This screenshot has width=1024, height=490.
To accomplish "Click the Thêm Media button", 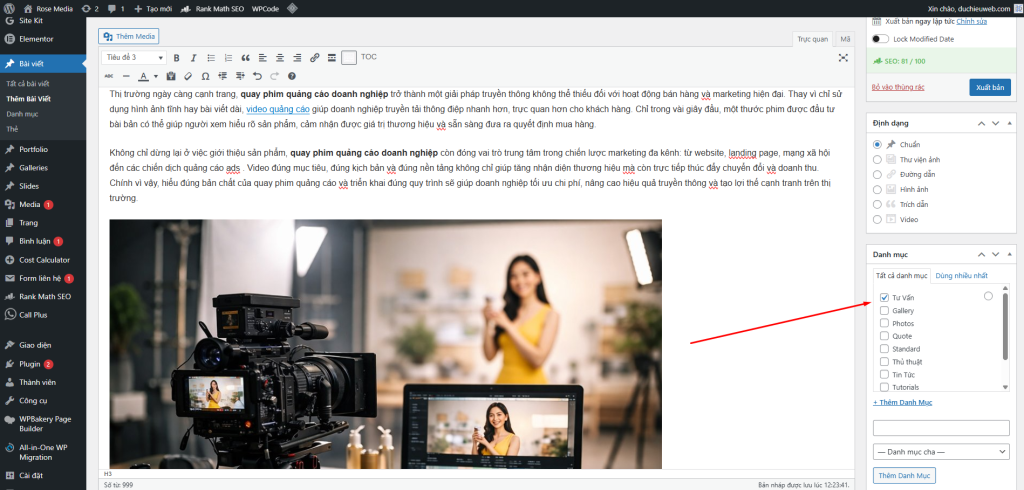I will click(129, 37).
